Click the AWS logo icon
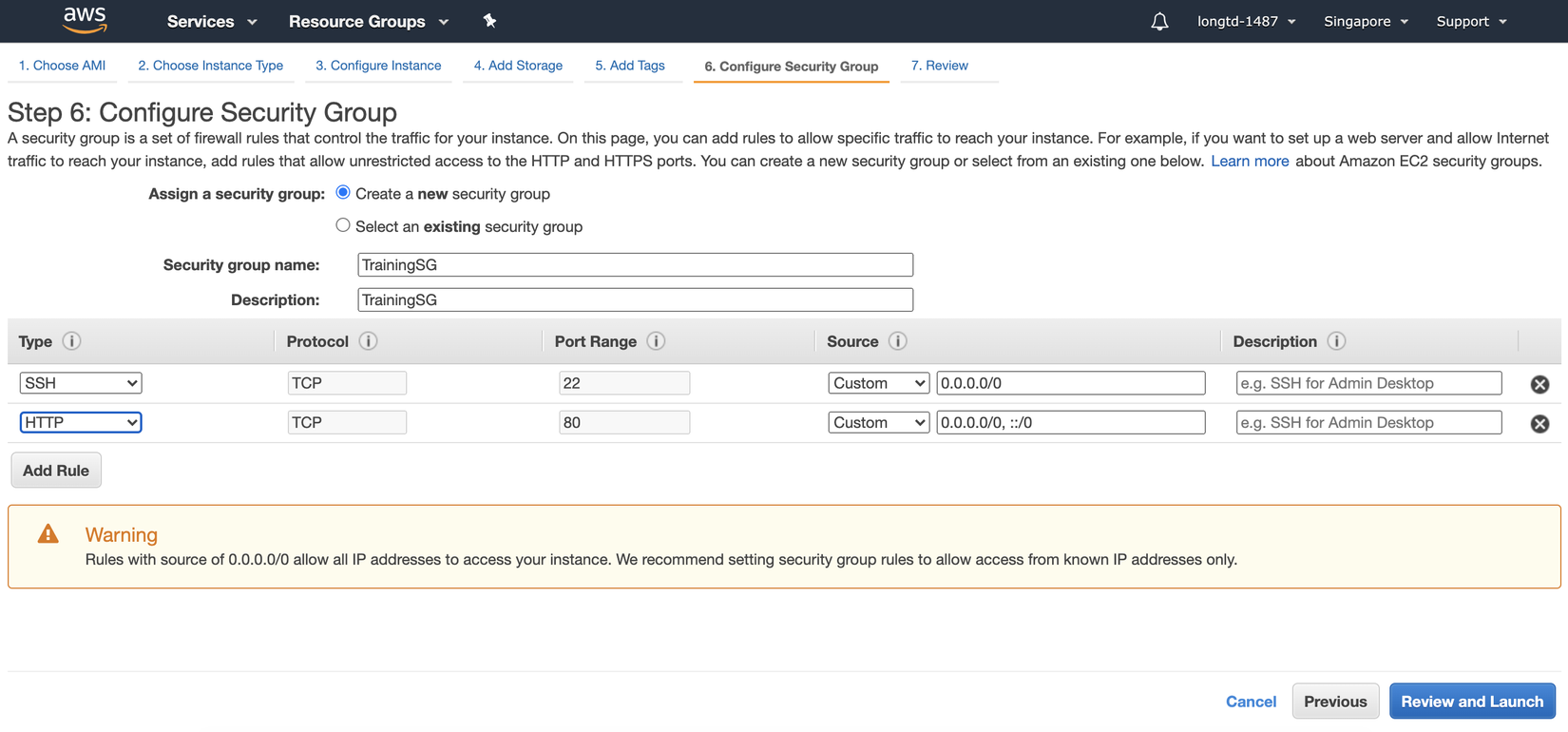The width and height of the screenshot is (1568, 732). pyautogui.click(x=85, y=20)
